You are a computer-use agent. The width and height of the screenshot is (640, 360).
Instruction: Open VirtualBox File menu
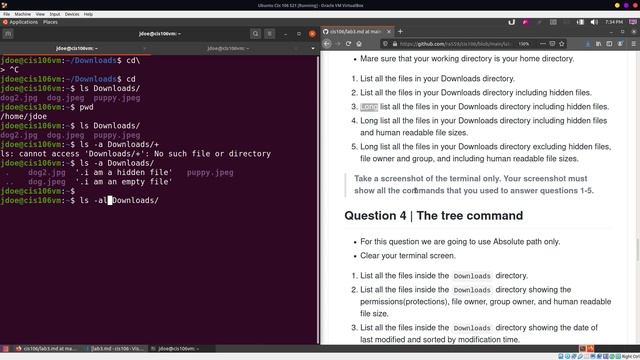coord(7,14)
